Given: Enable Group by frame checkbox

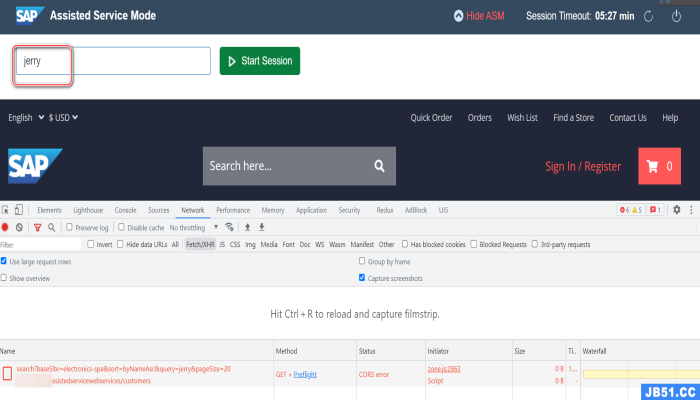Looking at the screenshot, I should (362, 261).
